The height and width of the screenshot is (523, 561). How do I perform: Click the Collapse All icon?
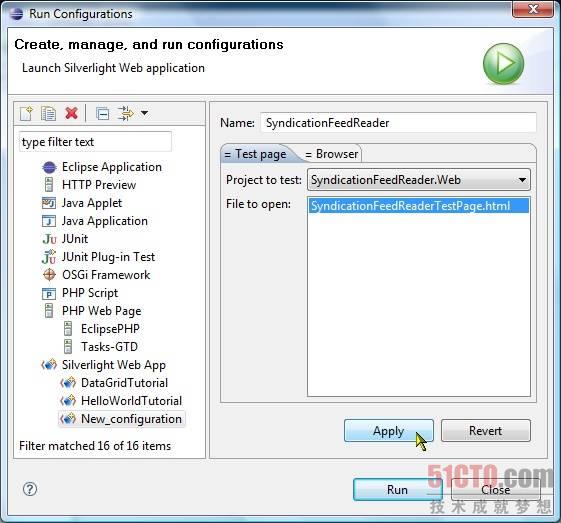[102, 114]
